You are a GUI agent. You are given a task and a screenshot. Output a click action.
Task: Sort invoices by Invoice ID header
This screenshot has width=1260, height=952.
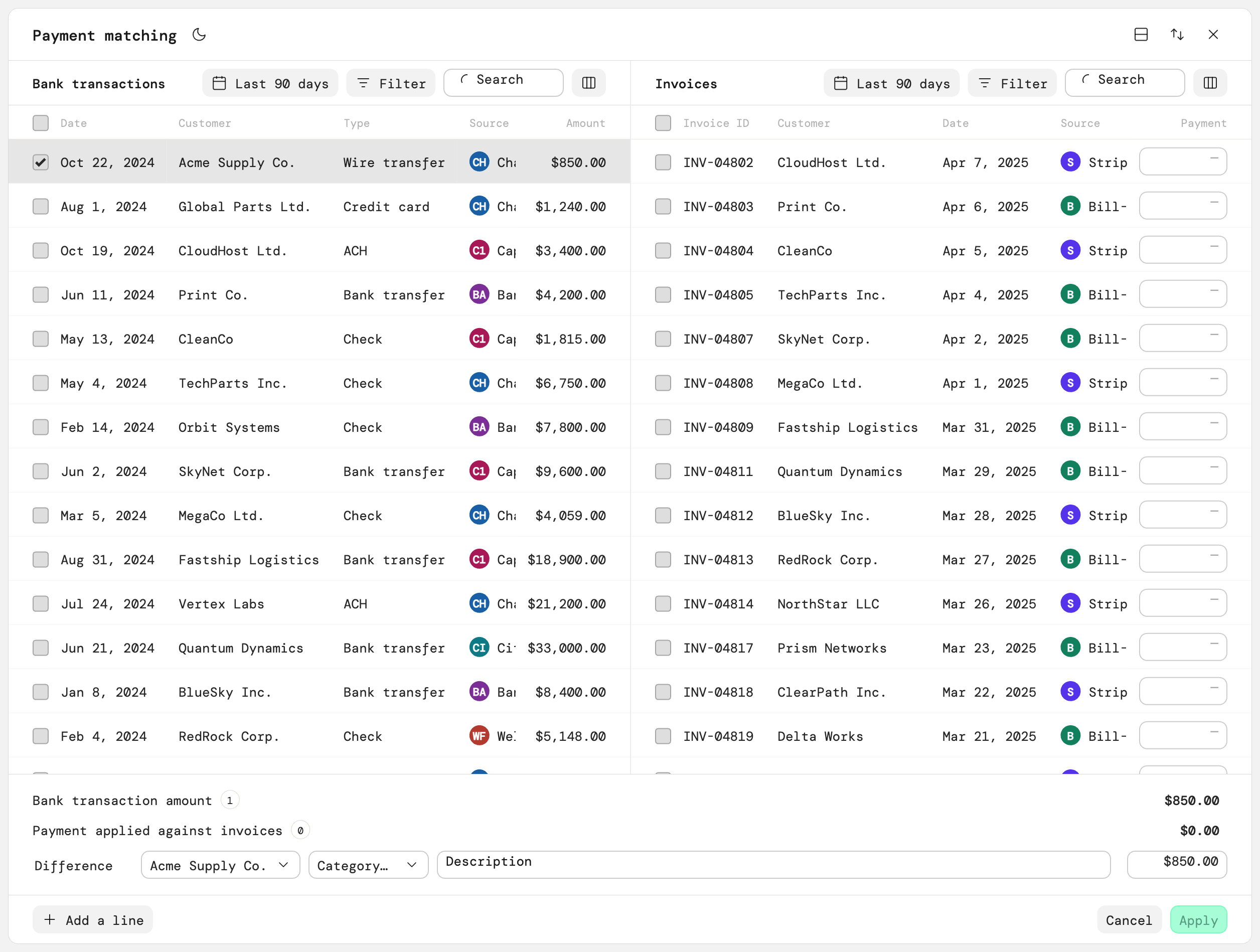(716, 123)
